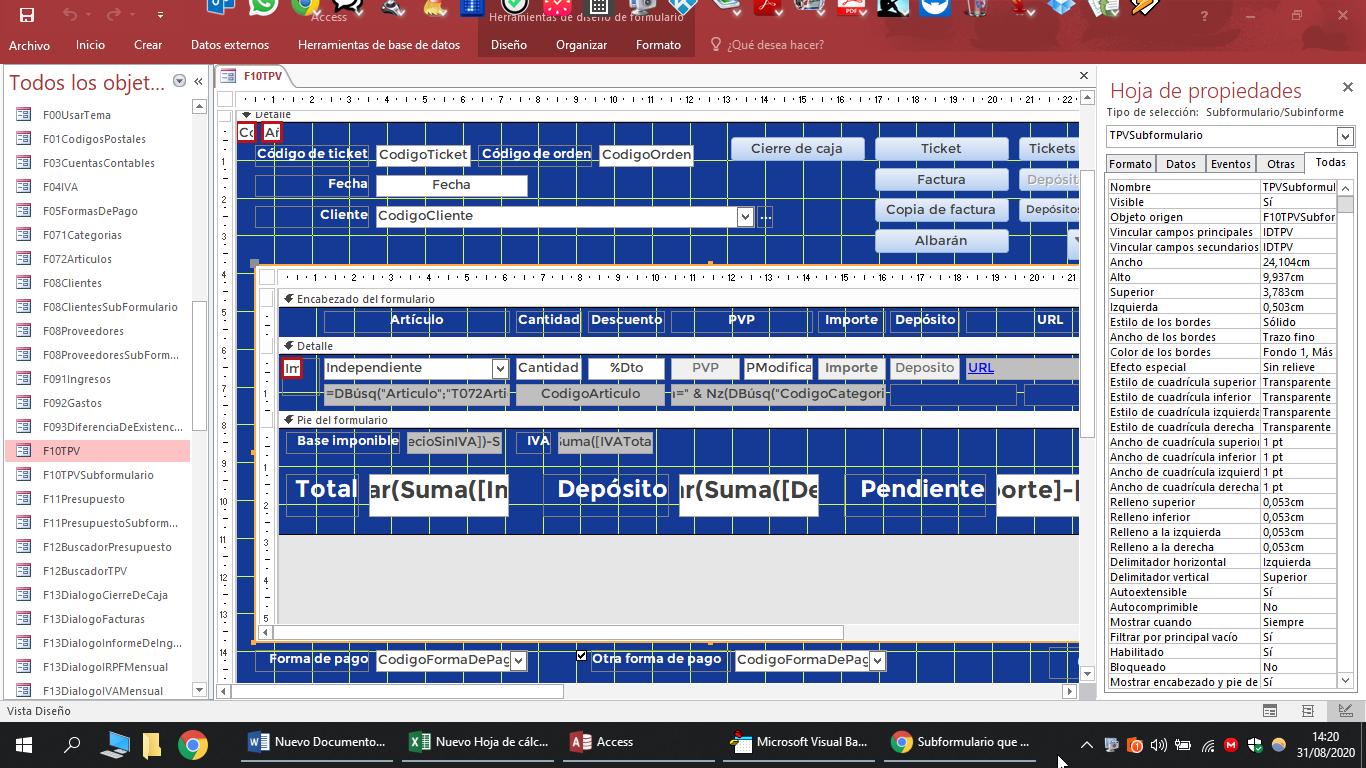Click the Tickets button
The height and width of the screenshot is (768, 1366).
coord(1049,148)
